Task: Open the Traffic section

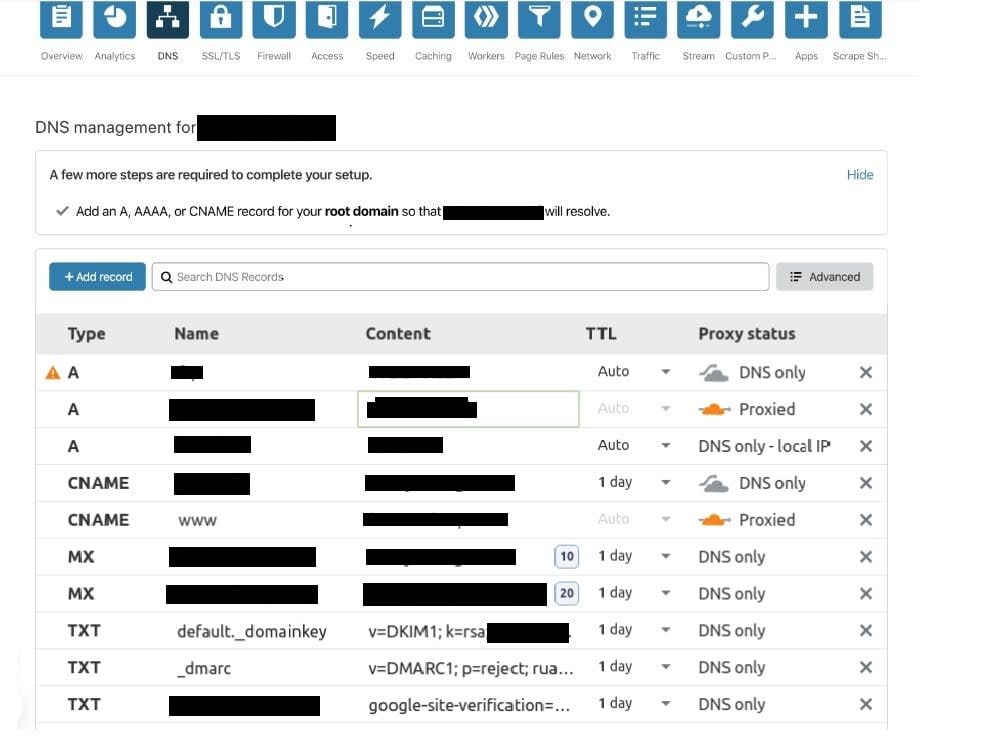Action: 645,18
